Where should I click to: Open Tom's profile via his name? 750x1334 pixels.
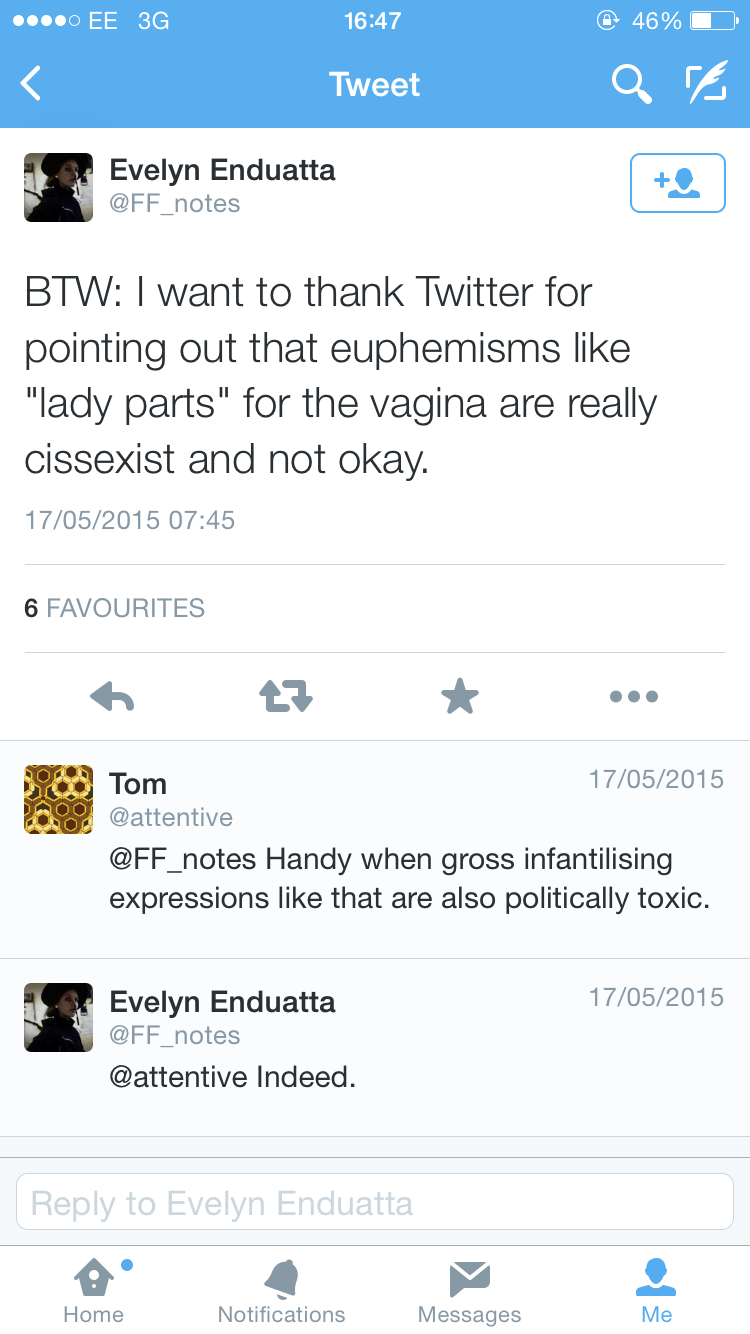[x=138, y=784]
